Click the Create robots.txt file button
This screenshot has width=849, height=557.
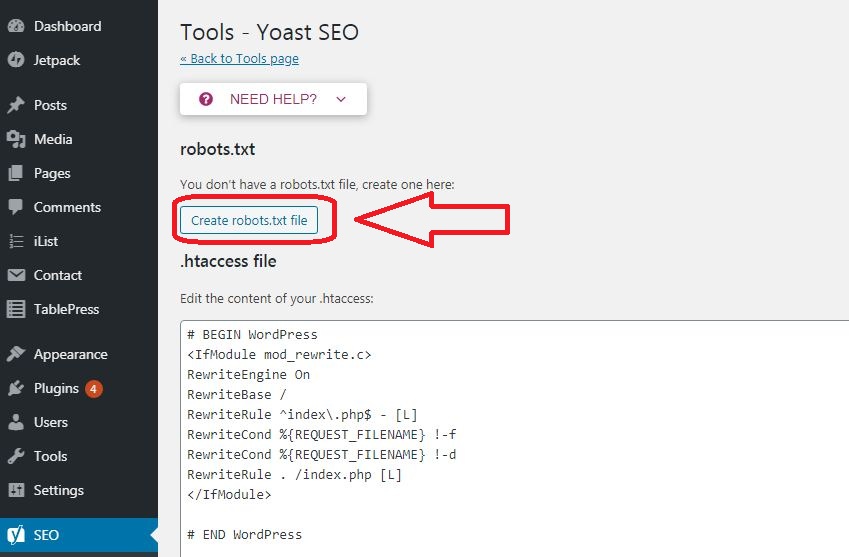(249, 220)
